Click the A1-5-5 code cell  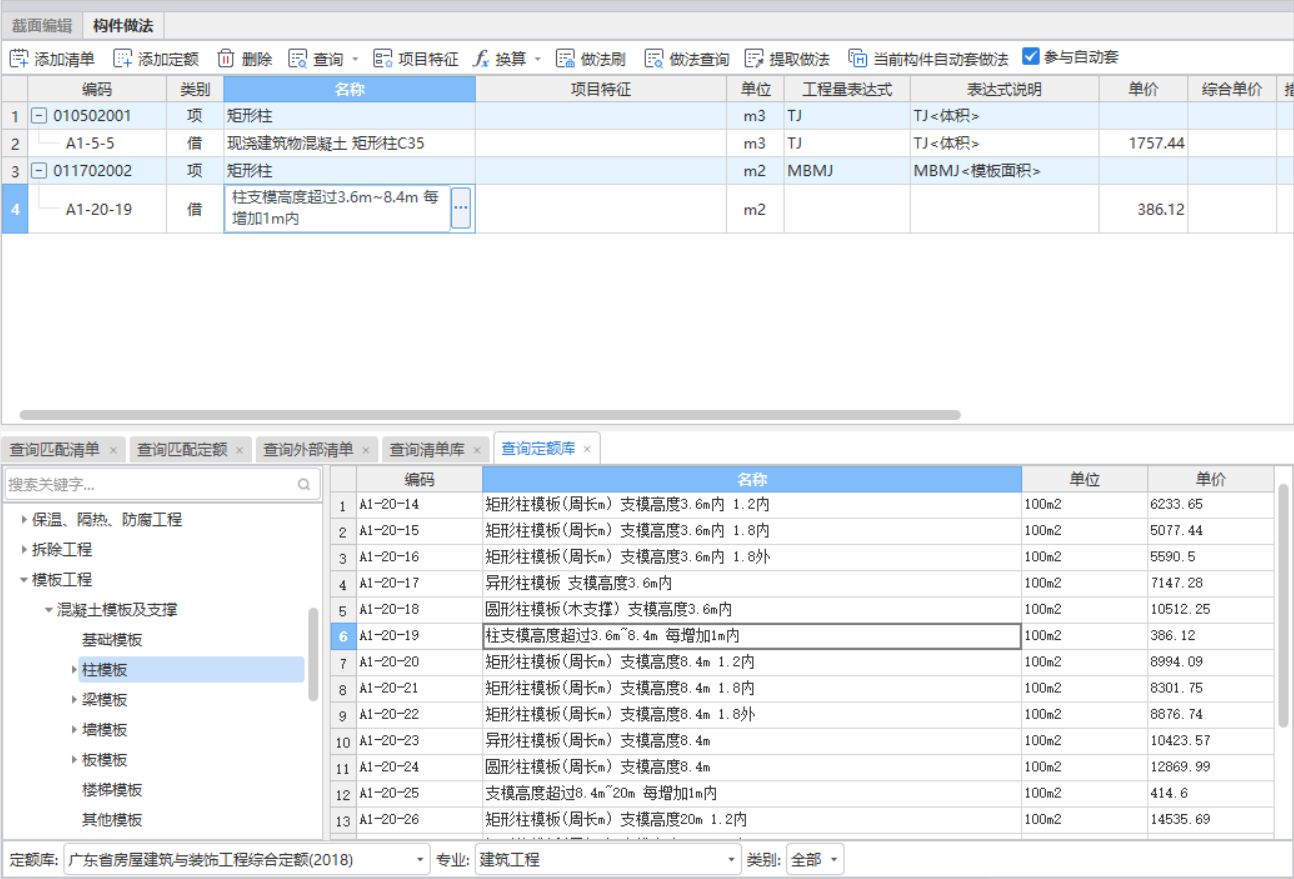(x=97, y=143)
